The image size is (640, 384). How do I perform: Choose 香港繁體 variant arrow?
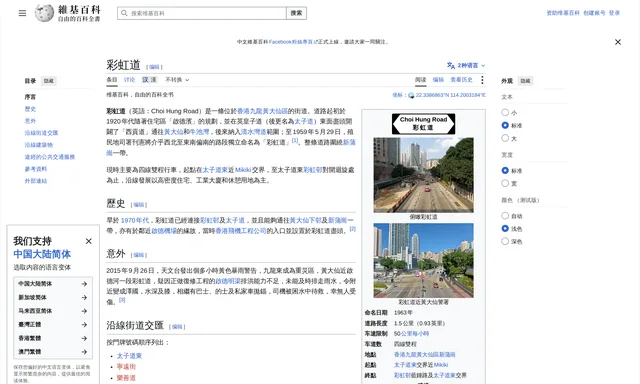(x=84, y=338)
